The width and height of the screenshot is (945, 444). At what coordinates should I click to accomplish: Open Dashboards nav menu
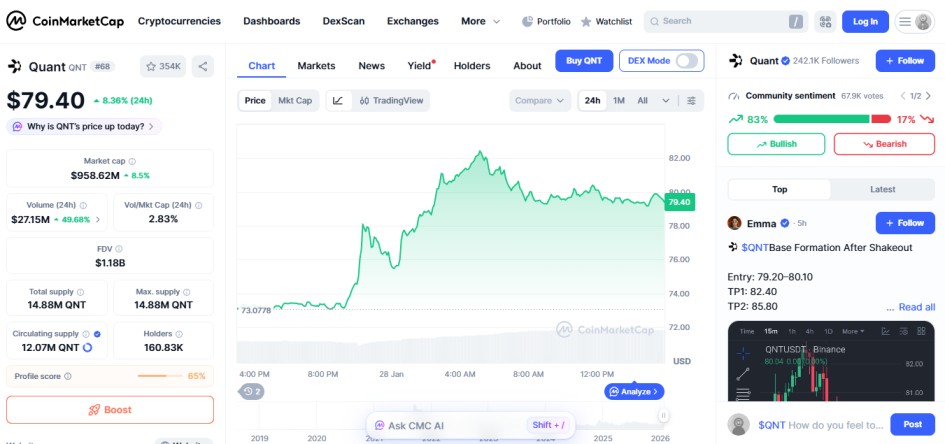coord(272,21)
